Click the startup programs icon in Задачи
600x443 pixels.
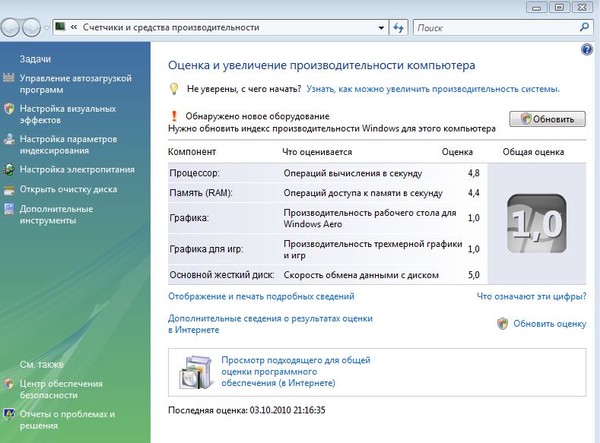[9, 78]
